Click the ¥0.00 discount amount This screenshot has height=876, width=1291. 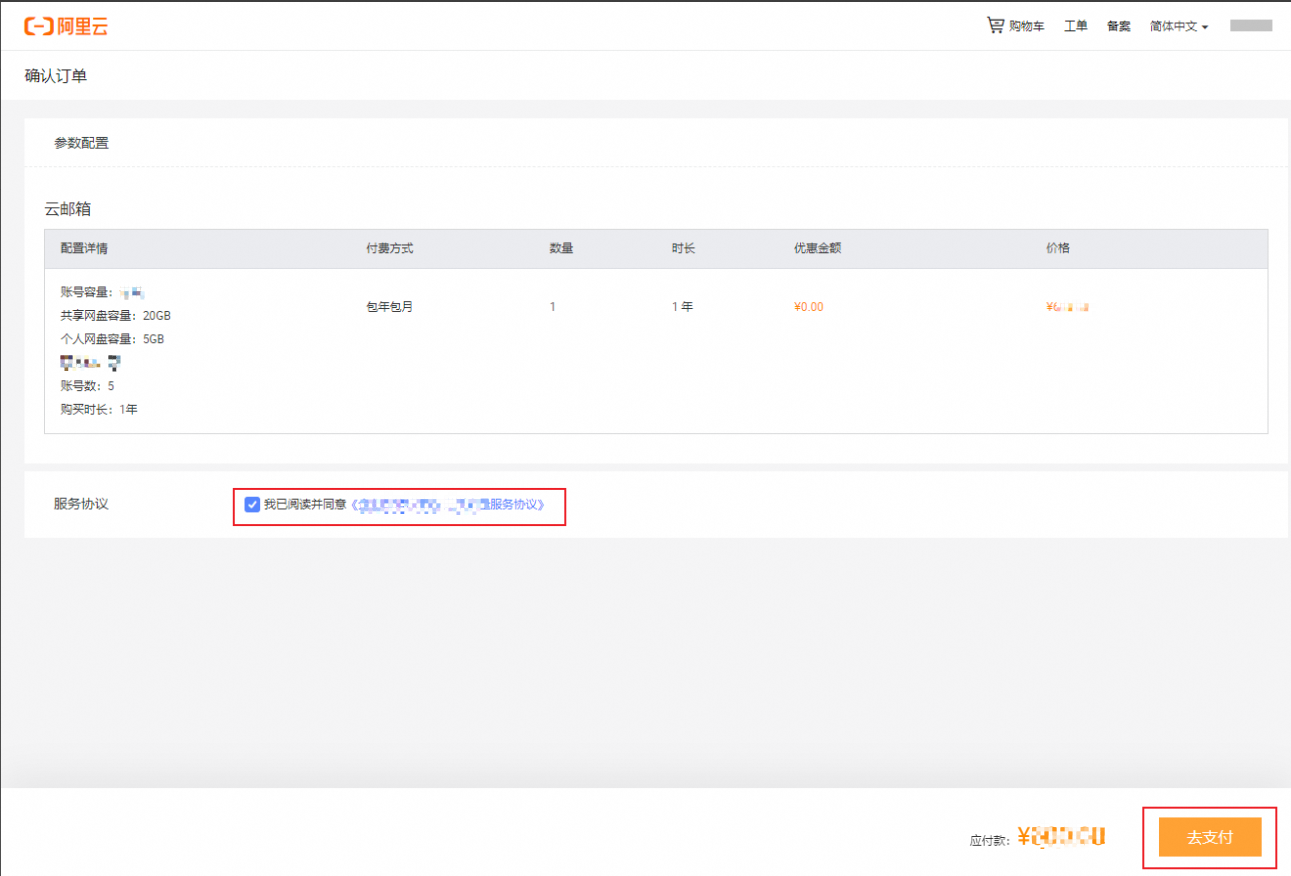pyautogui.click(x=808, y=307)
